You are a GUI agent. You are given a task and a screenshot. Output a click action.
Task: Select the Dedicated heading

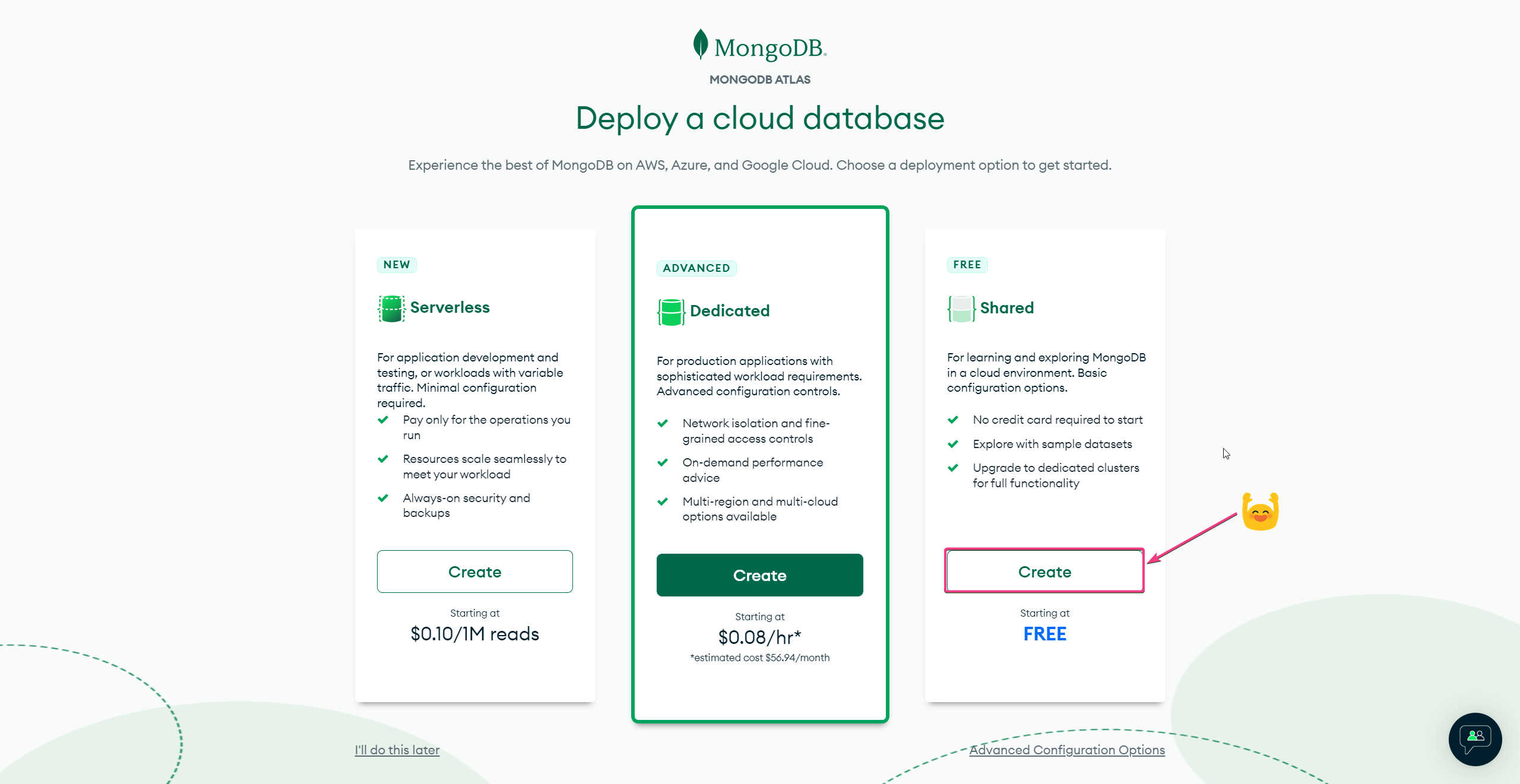coord(730,311)
